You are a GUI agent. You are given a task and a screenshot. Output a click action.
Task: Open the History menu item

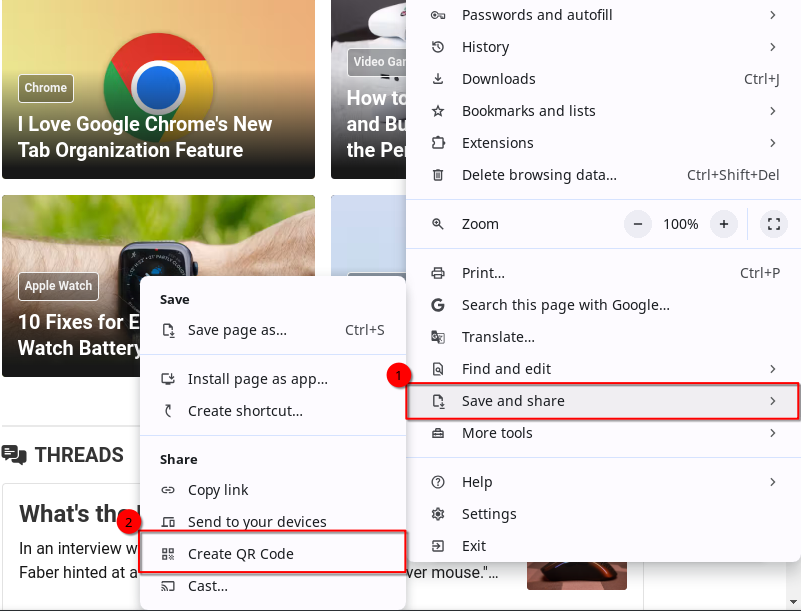tap(485, 47)
